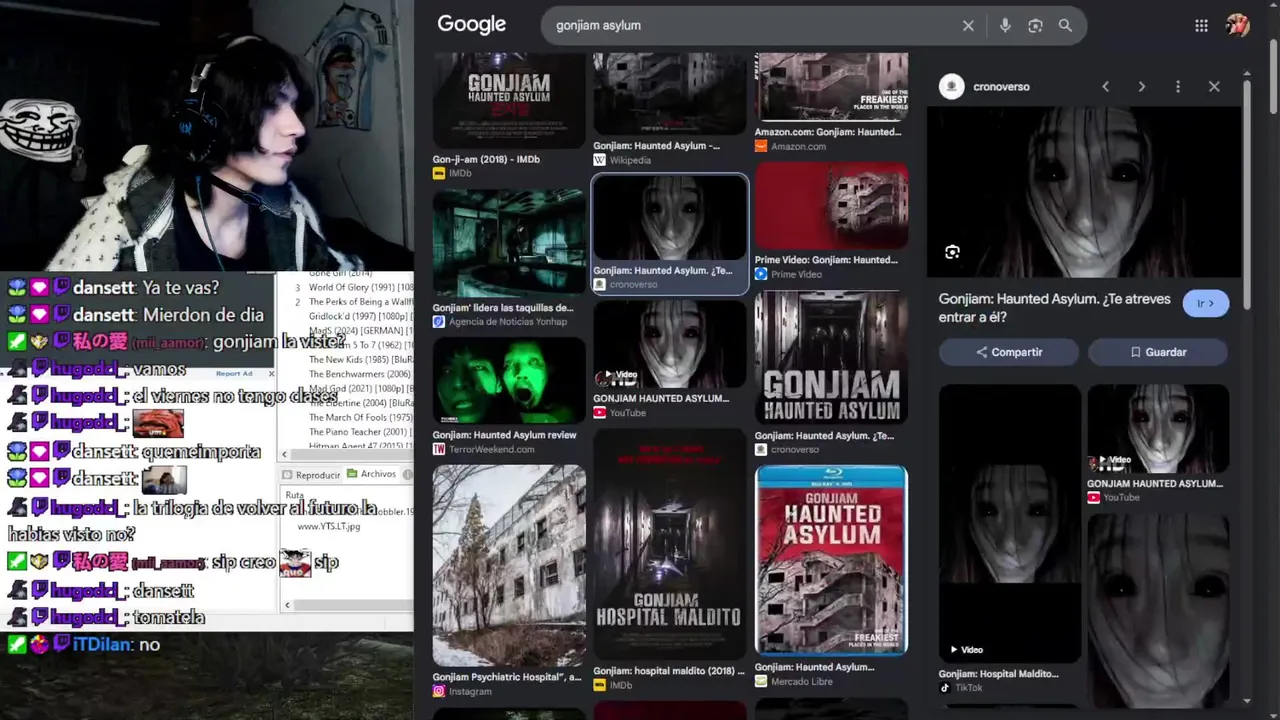The image size is (1280, 720).
Task: Switch to the Archivos tab in background window
Action: (372, 474)
